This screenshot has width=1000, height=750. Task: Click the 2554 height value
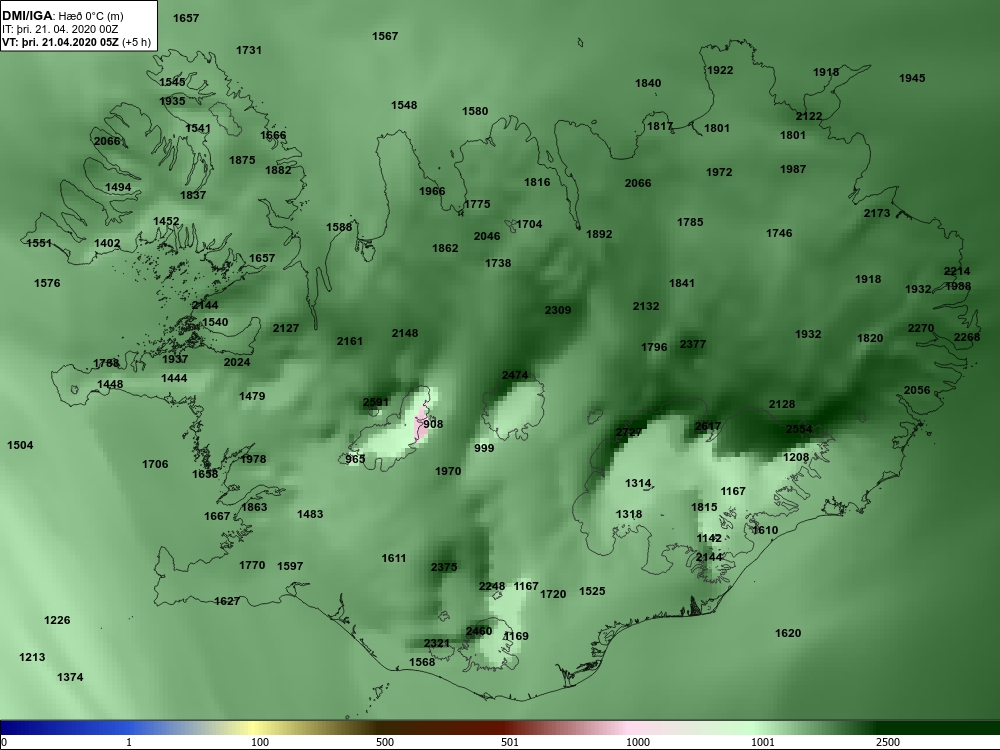799,429
